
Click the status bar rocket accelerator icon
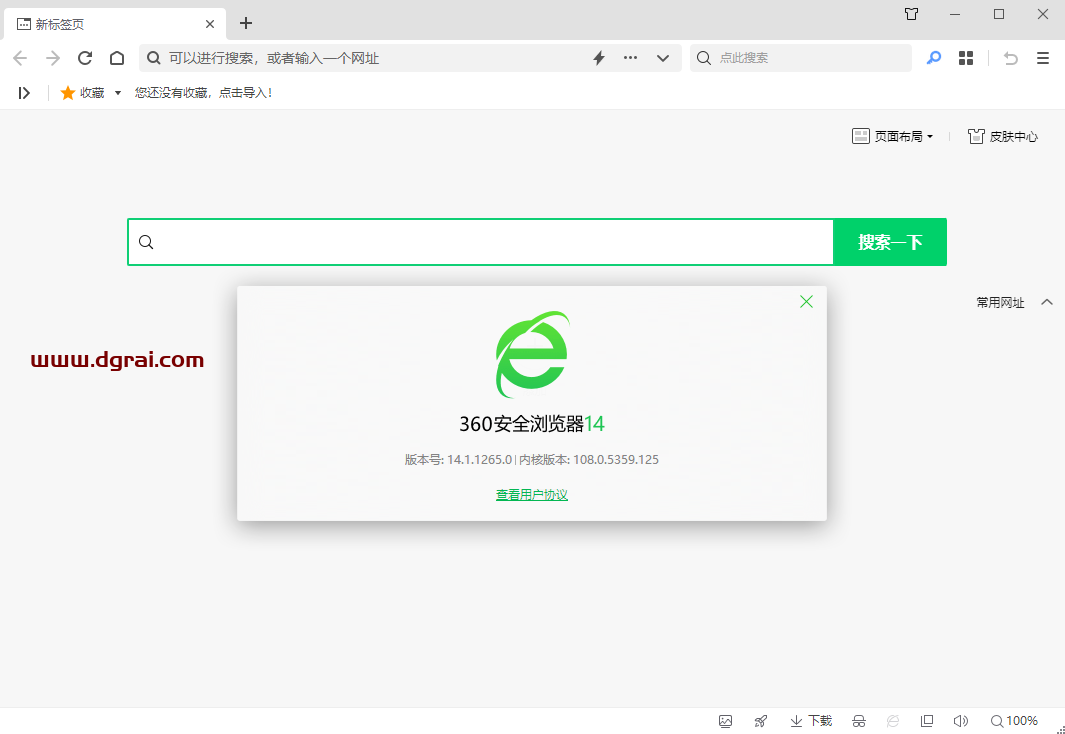[x=761, y=721]
